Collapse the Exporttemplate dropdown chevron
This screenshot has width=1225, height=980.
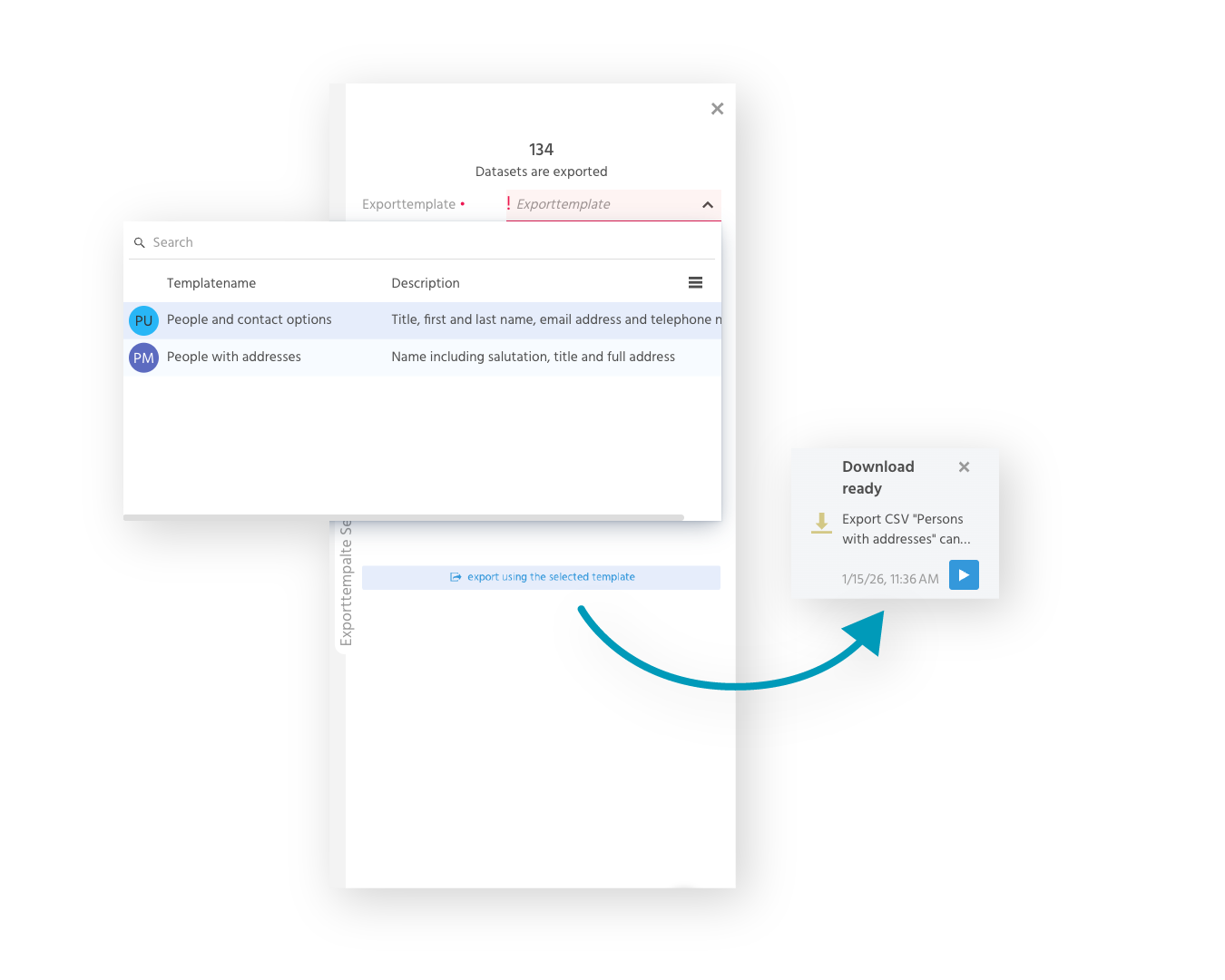pos(708,205)
